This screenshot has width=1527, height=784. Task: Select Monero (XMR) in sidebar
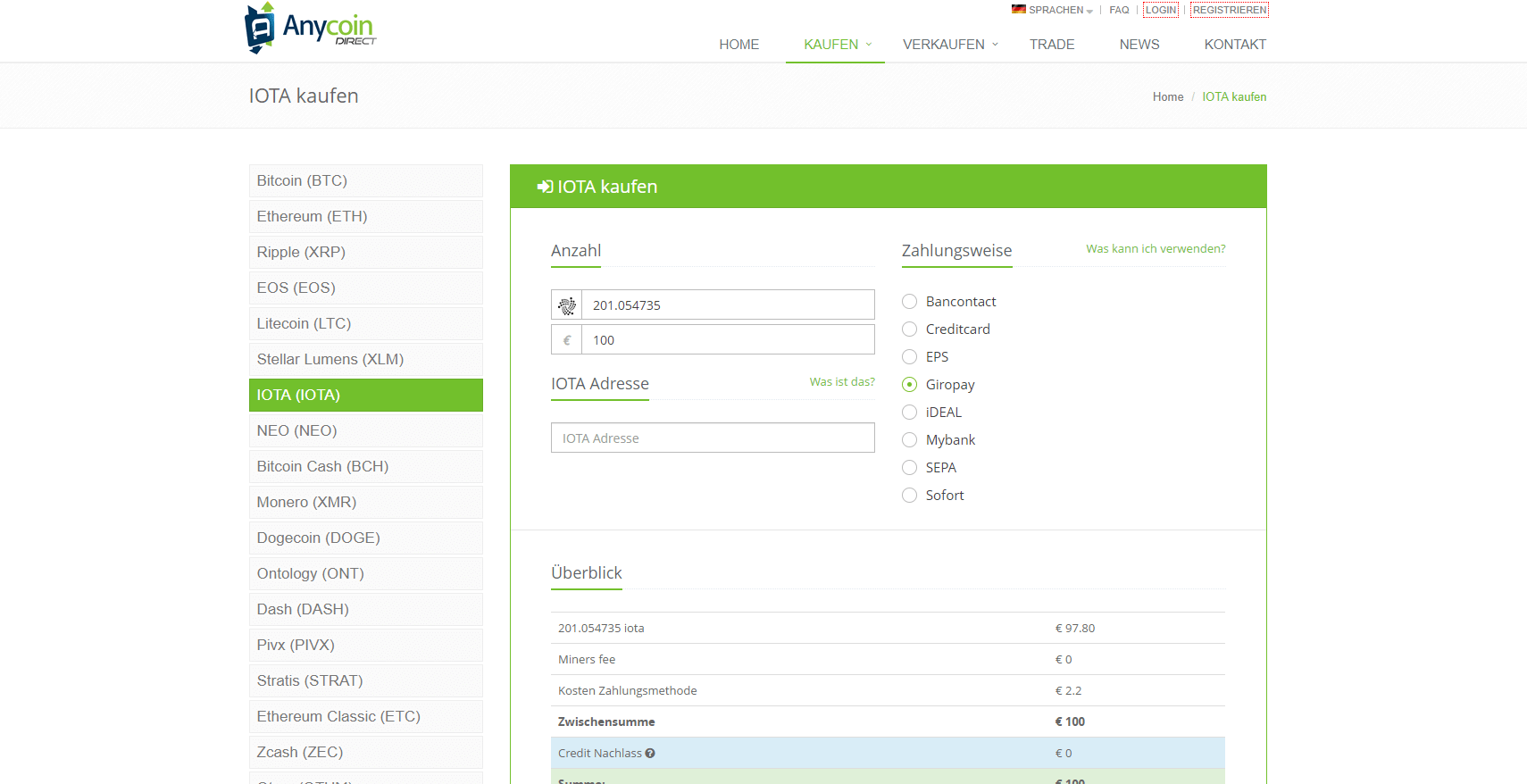click(366, 502)
